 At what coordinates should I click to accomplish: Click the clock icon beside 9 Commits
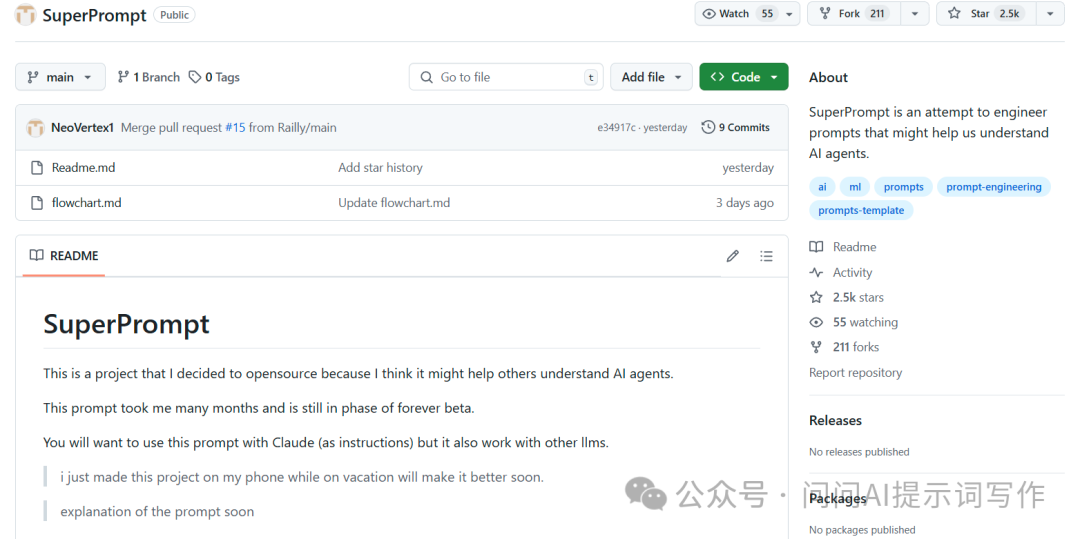(x=708, y=127)
